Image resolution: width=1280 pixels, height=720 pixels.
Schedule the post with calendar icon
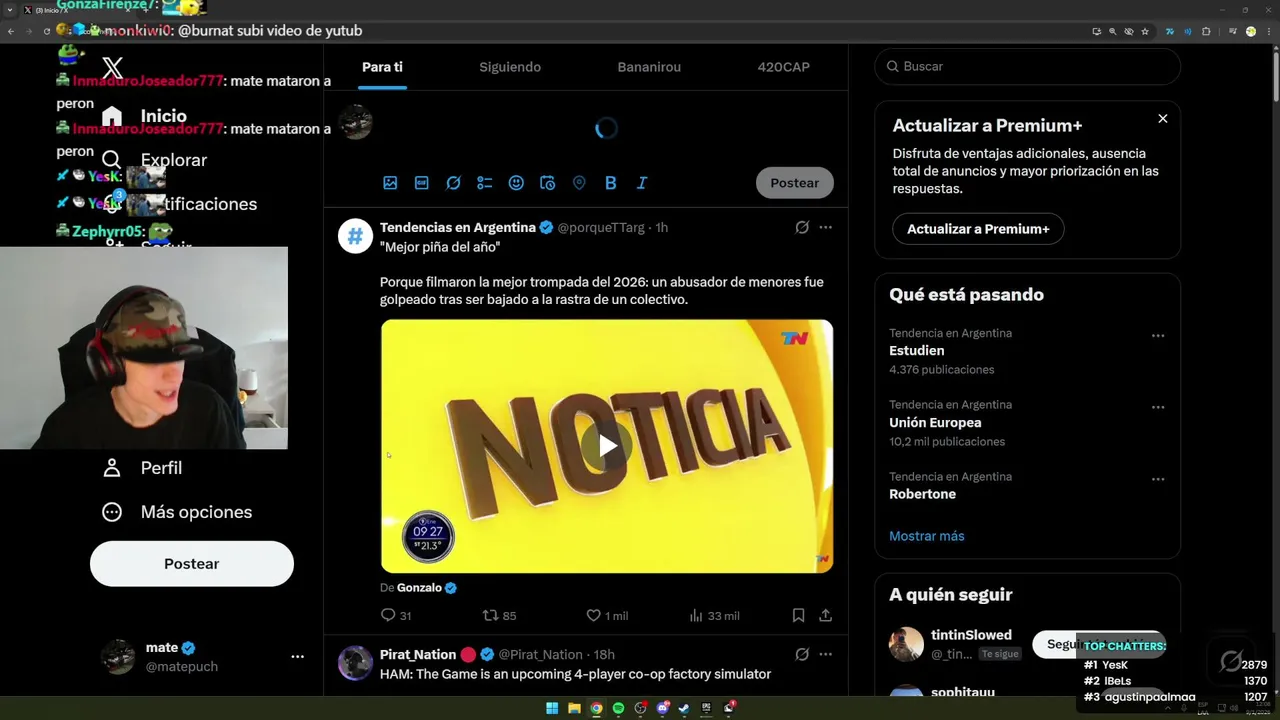click(547, 183)
